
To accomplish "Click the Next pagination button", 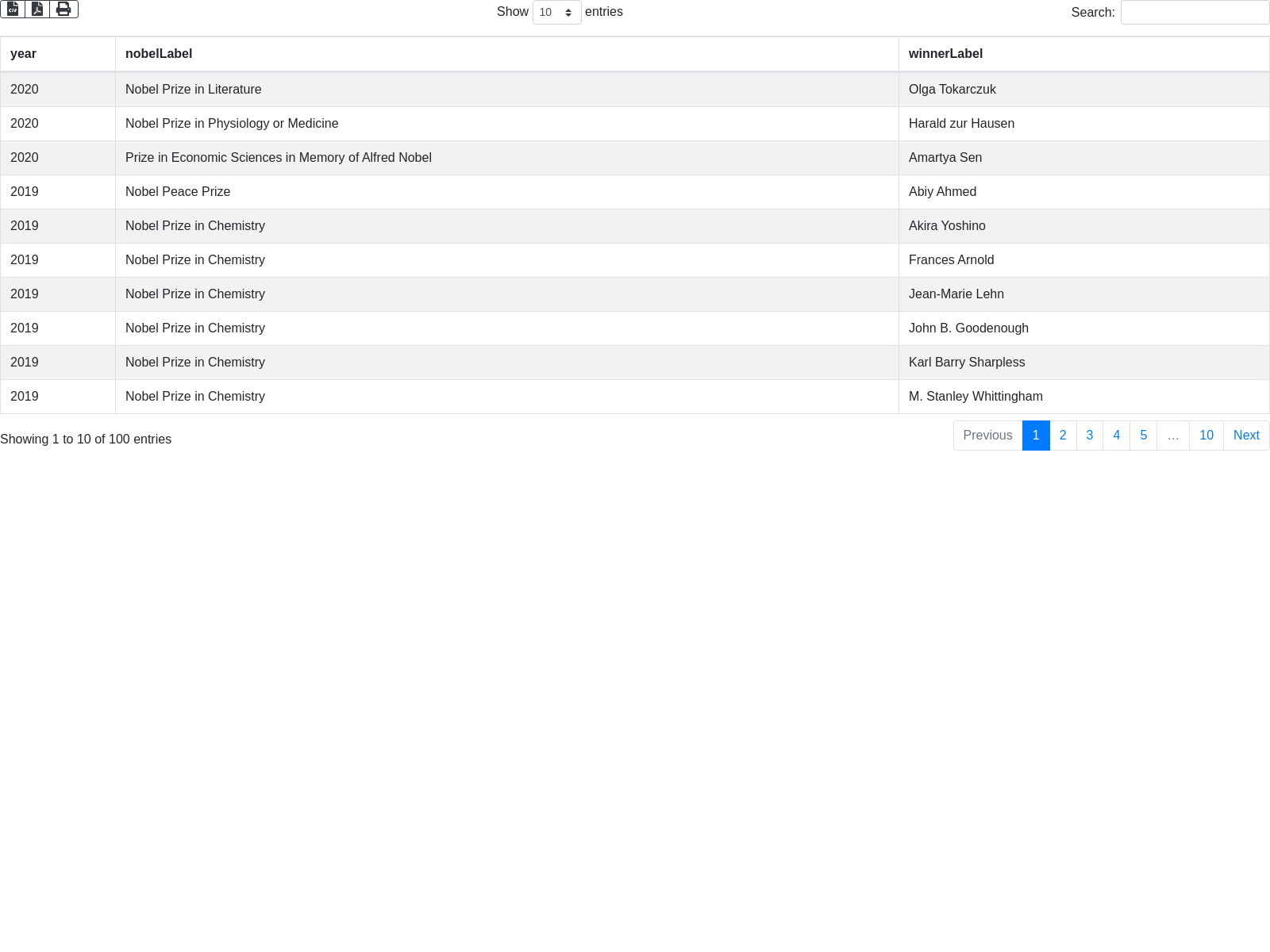I will tap(1246, 436).
